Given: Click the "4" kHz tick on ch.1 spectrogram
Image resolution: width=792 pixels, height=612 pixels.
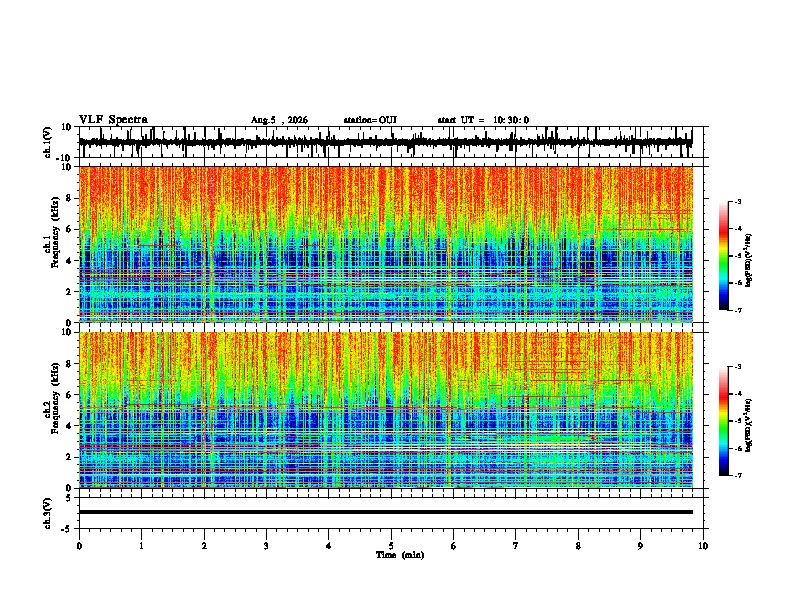Looking at the screenshot, I should tap(70, 261).
